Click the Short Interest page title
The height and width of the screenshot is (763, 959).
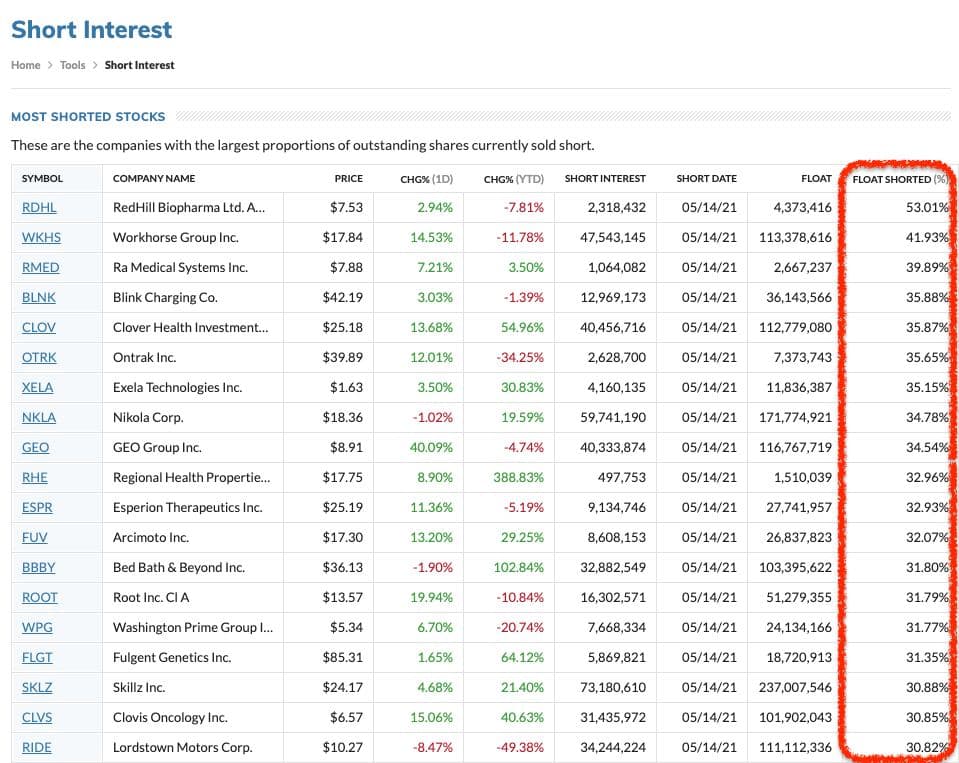click(x=92, y=29)
